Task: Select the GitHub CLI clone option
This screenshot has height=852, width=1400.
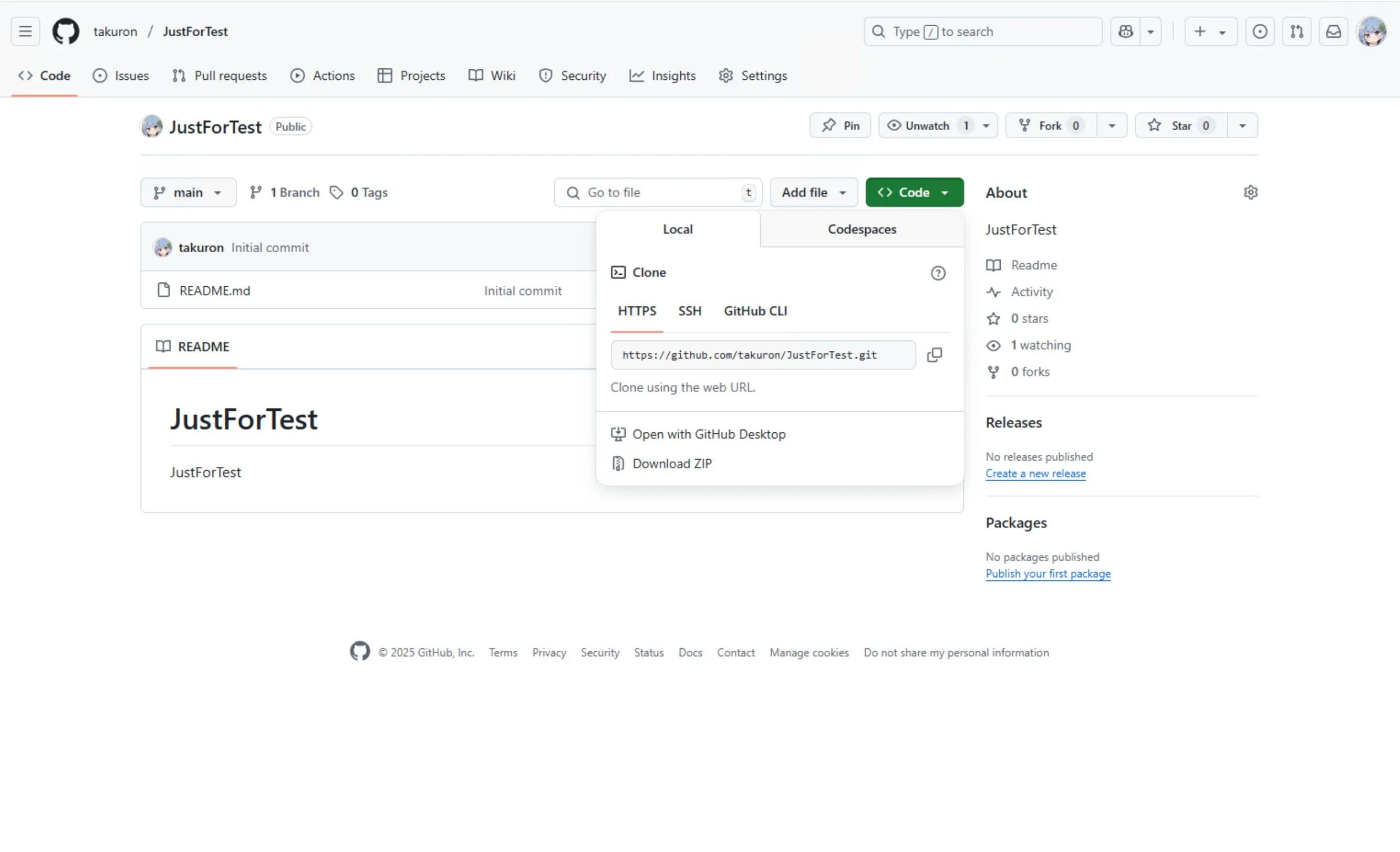Action: click(755, 311)
